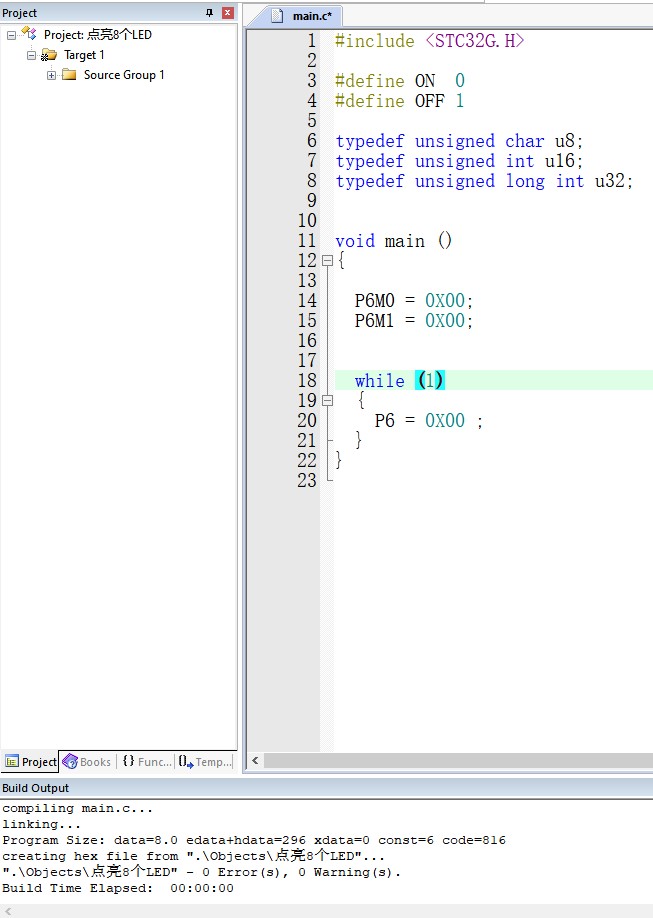Toggle the Project panel auto-hide pin
The height and width of the screenshot is (918, 653).
click(x=209, y=13)
